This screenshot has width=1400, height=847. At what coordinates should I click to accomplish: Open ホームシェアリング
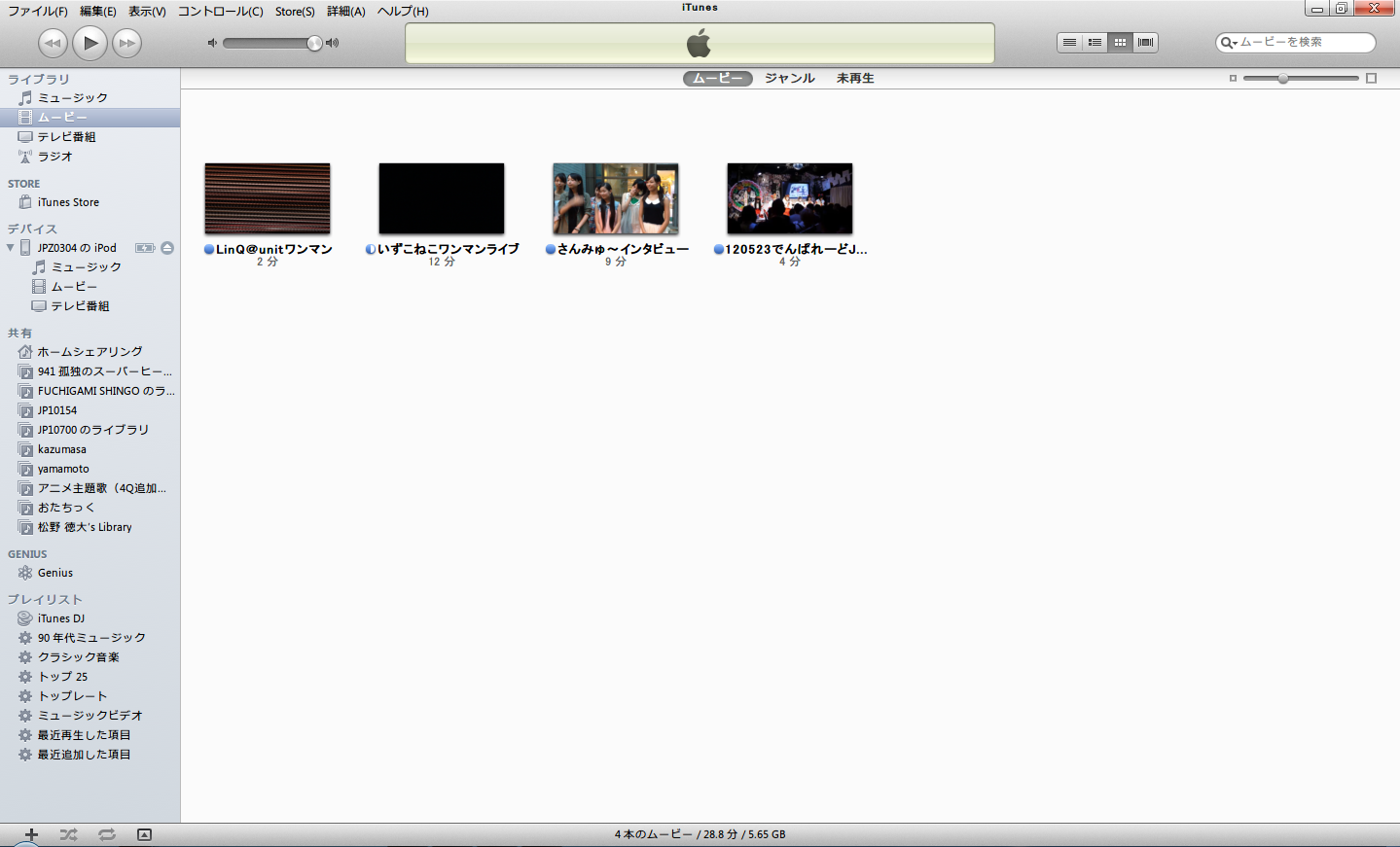tap(90, 352)
